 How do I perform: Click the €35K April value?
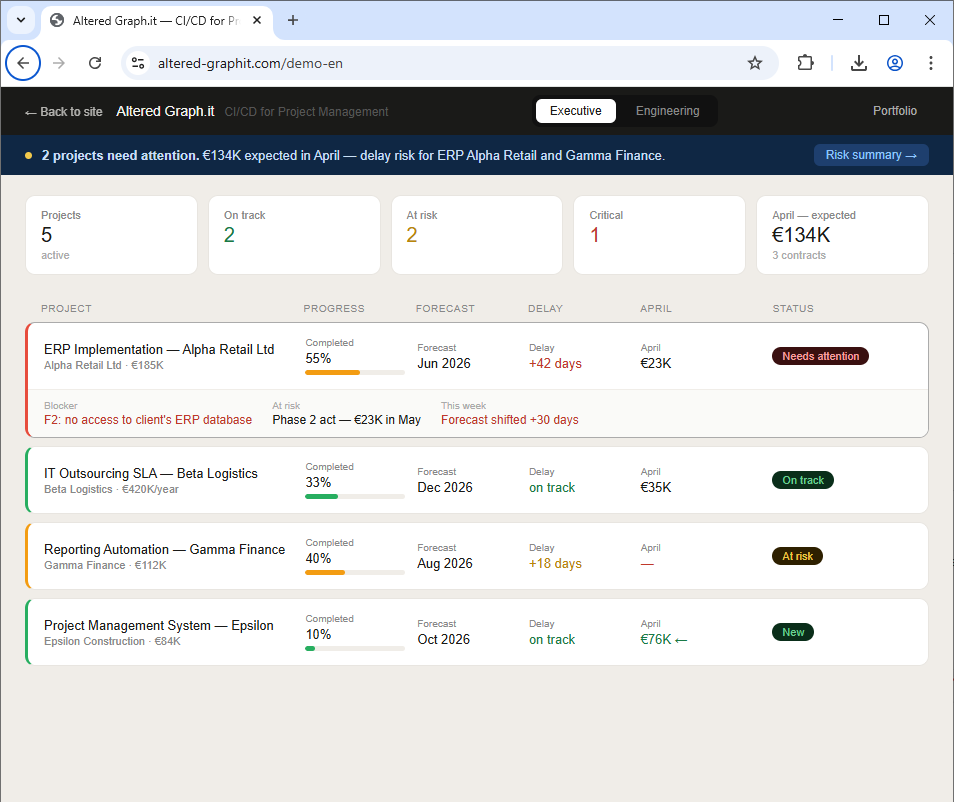pyautogui.click(x=655, y=487)
